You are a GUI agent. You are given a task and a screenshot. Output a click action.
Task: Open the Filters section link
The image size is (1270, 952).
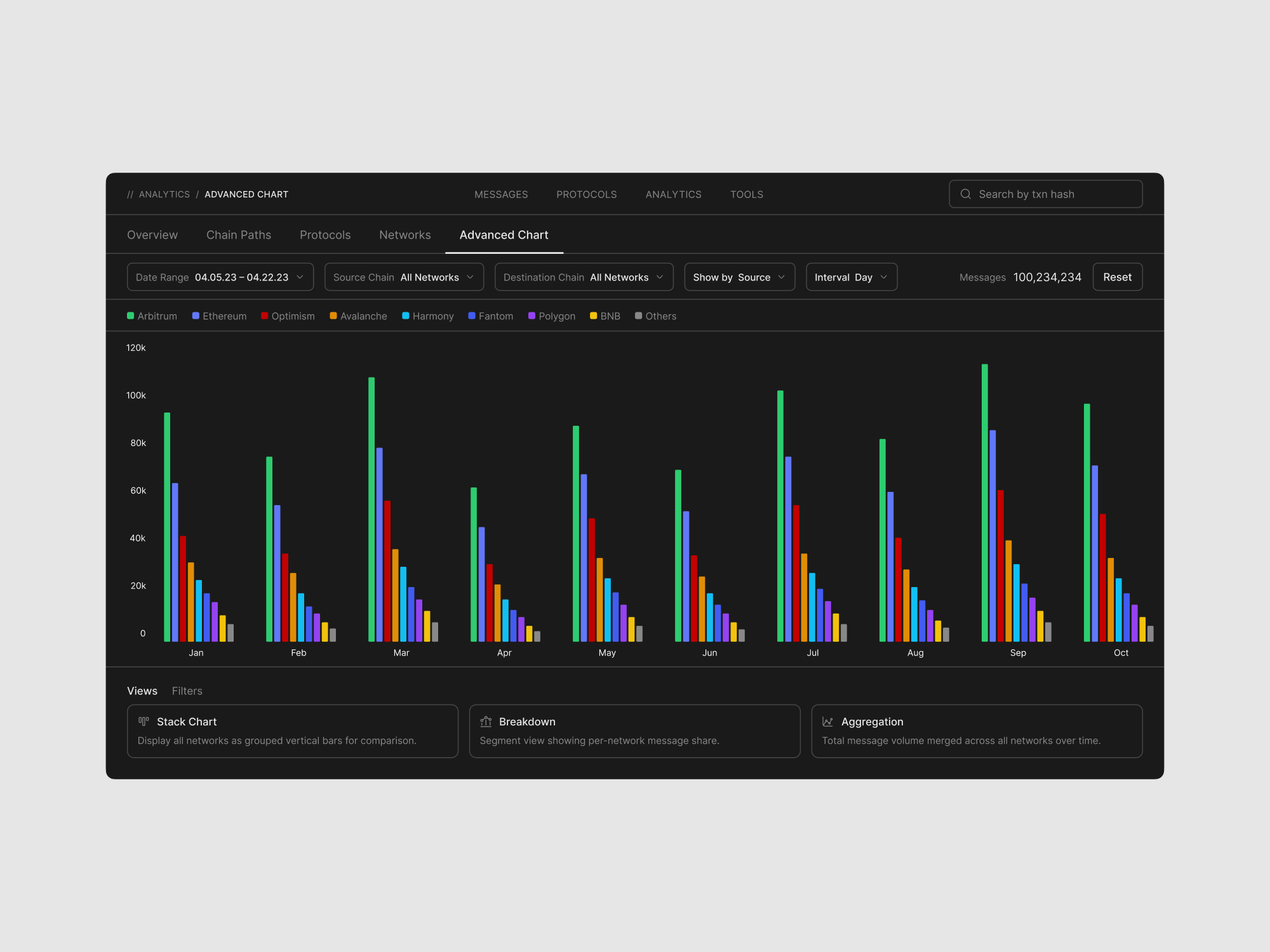click(187, 691)
